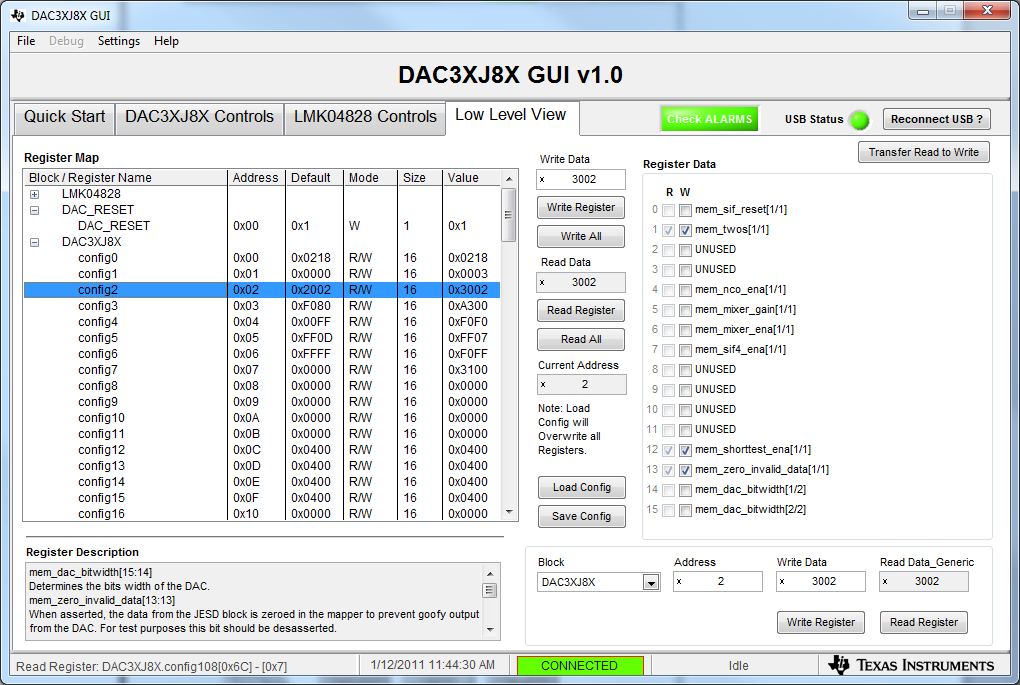
Task: Select the config1 register row
Action: (x=262, y=274)
